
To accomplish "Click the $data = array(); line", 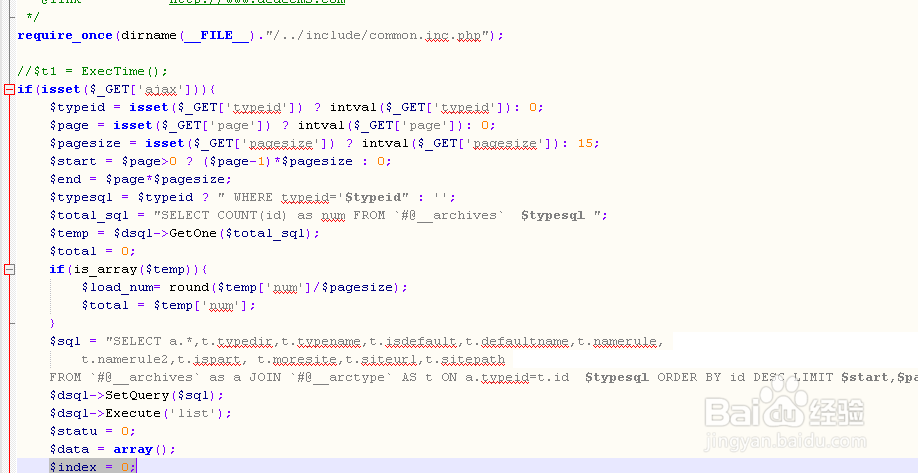I will [112, 450].
